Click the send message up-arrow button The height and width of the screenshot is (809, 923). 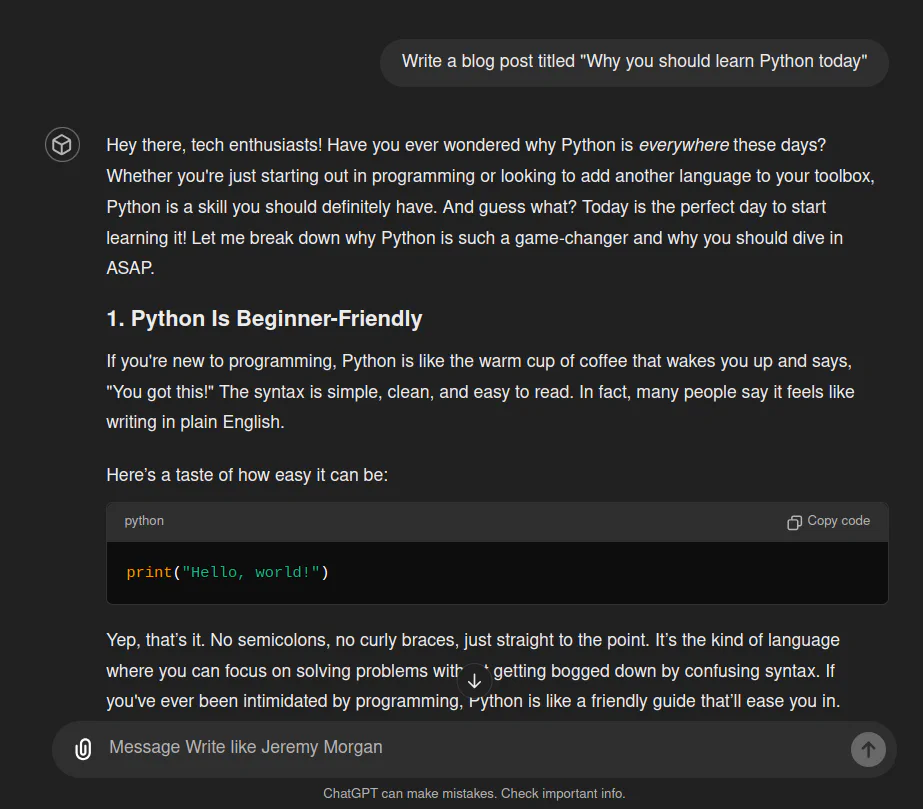click(x=868, y=750)
